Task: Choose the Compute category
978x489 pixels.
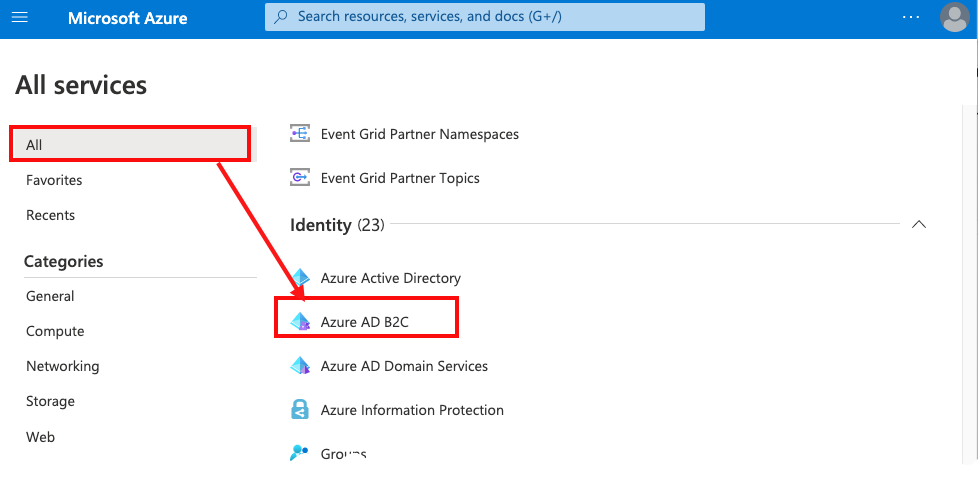Action: tap(55, 331)
